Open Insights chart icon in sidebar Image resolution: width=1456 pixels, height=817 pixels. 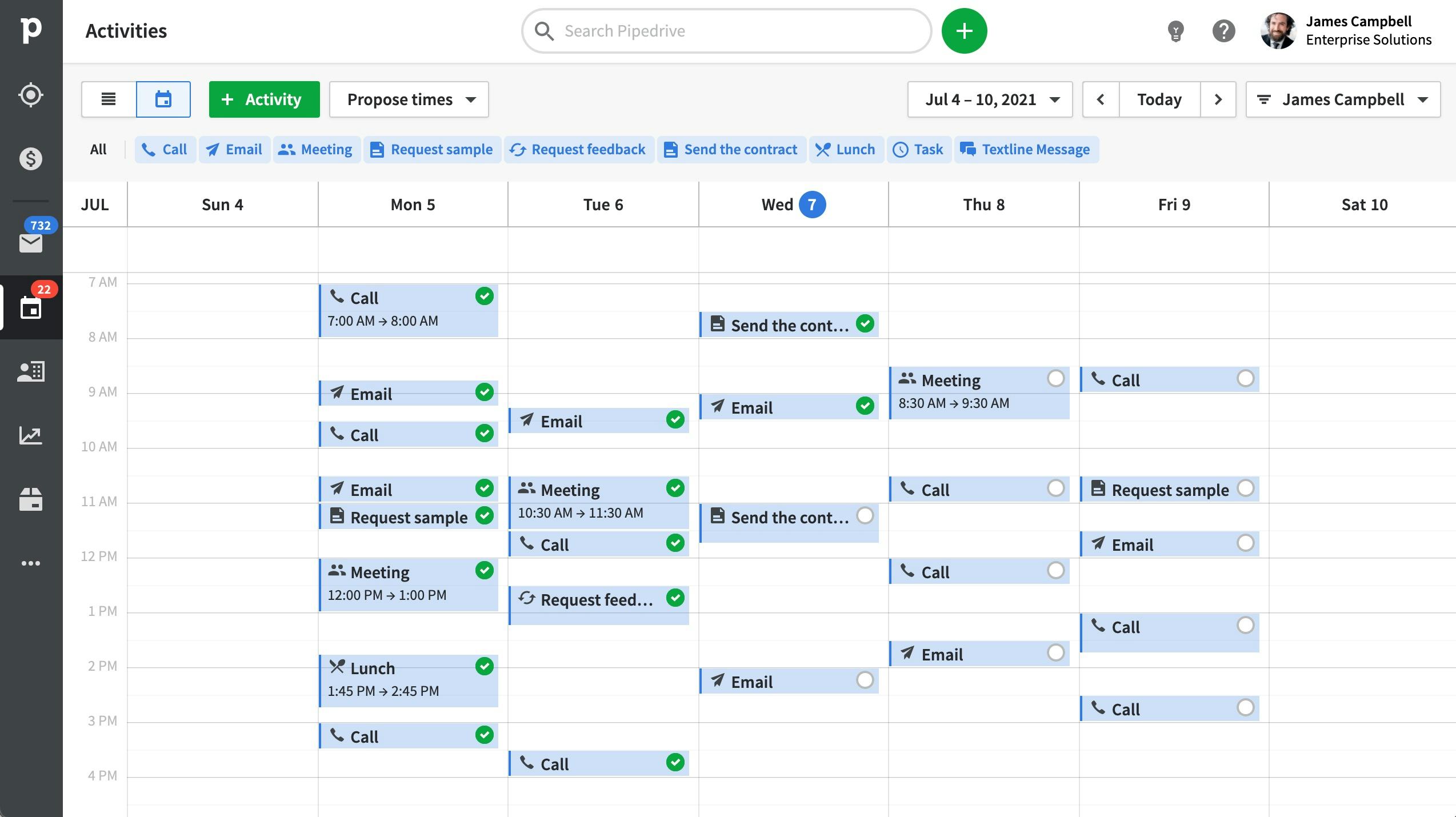31,436
